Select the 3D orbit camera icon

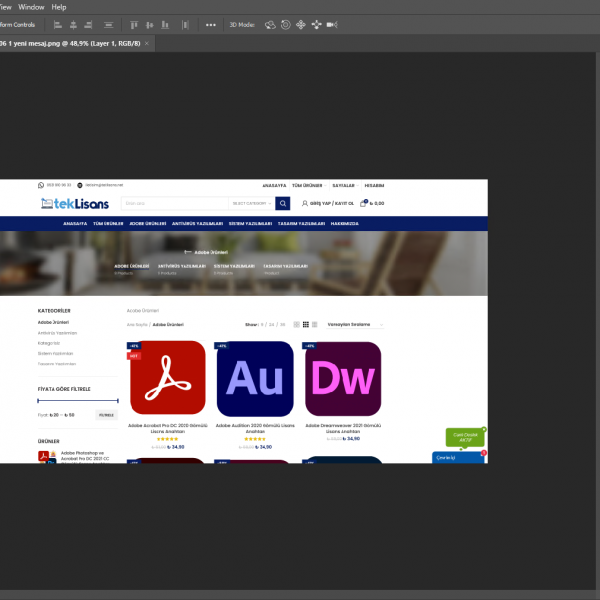pyautogui.click(x=270, y=25)
